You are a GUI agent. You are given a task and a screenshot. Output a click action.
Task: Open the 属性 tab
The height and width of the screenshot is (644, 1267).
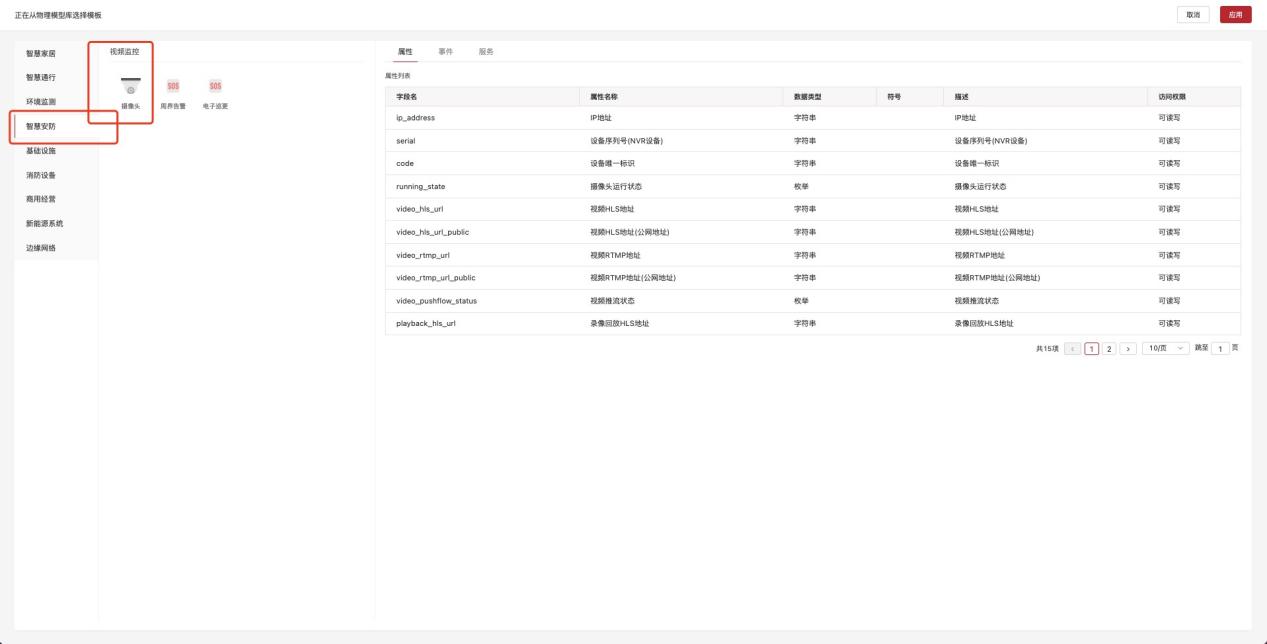tap(405, 51)
